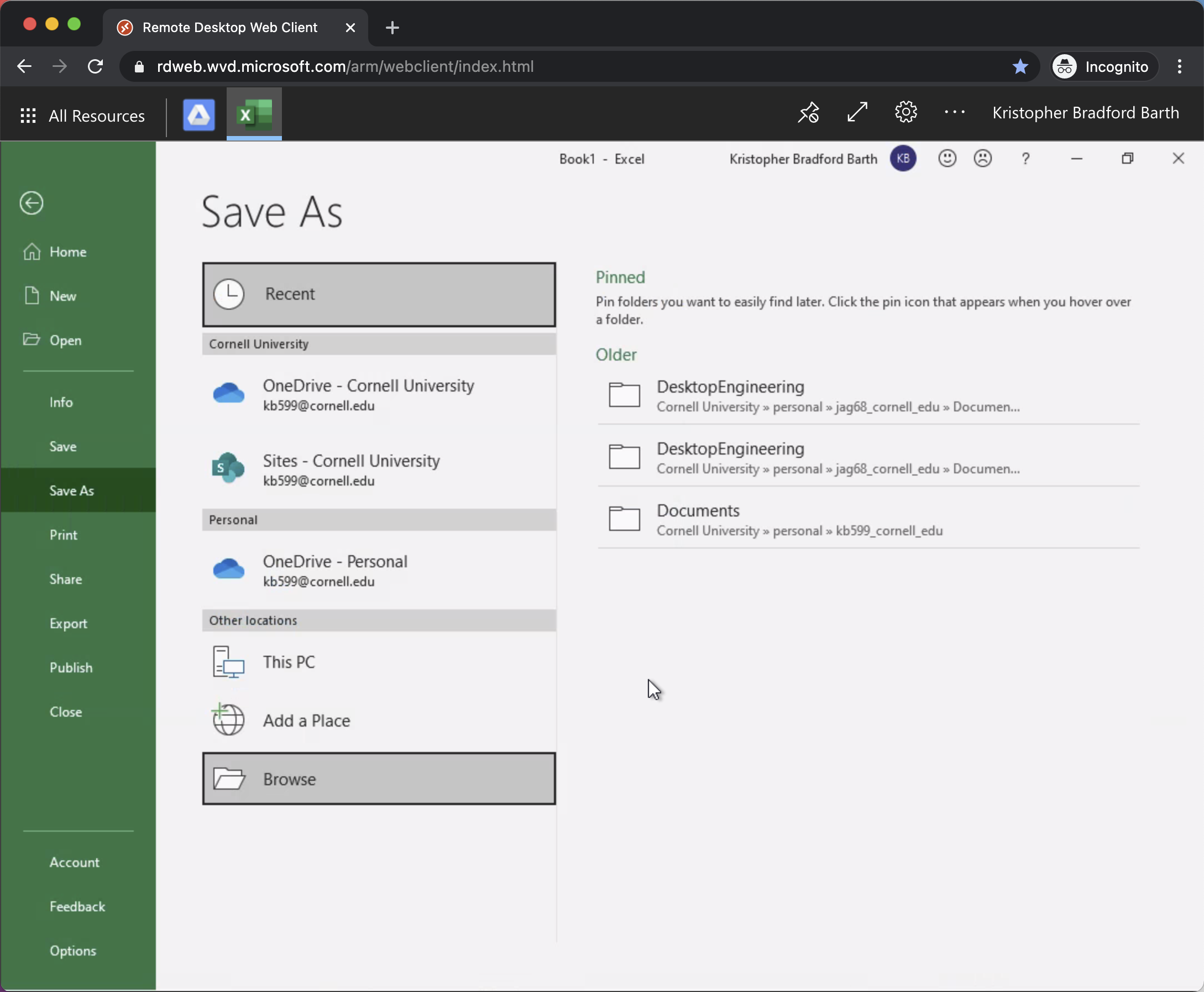Open Excel Options
This screenshot has height=992, width=1204.
78,951
